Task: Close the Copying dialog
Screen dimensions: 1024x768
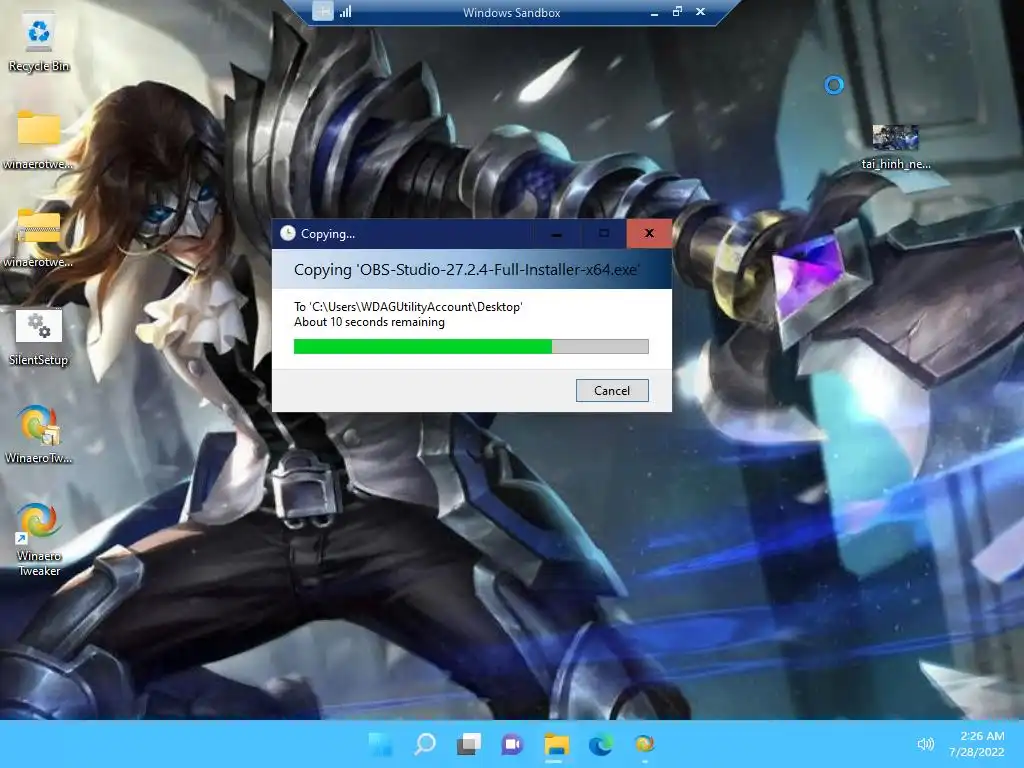Action: 648,233
